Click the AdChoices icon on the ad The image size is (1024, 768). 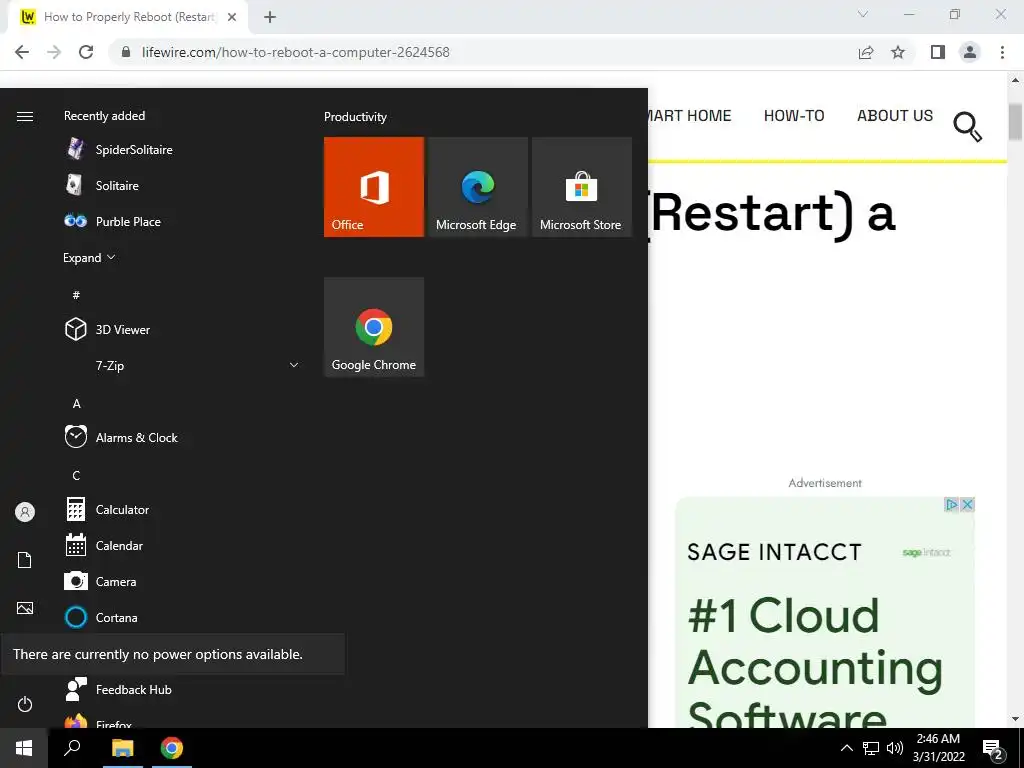(x=952, y=504)
